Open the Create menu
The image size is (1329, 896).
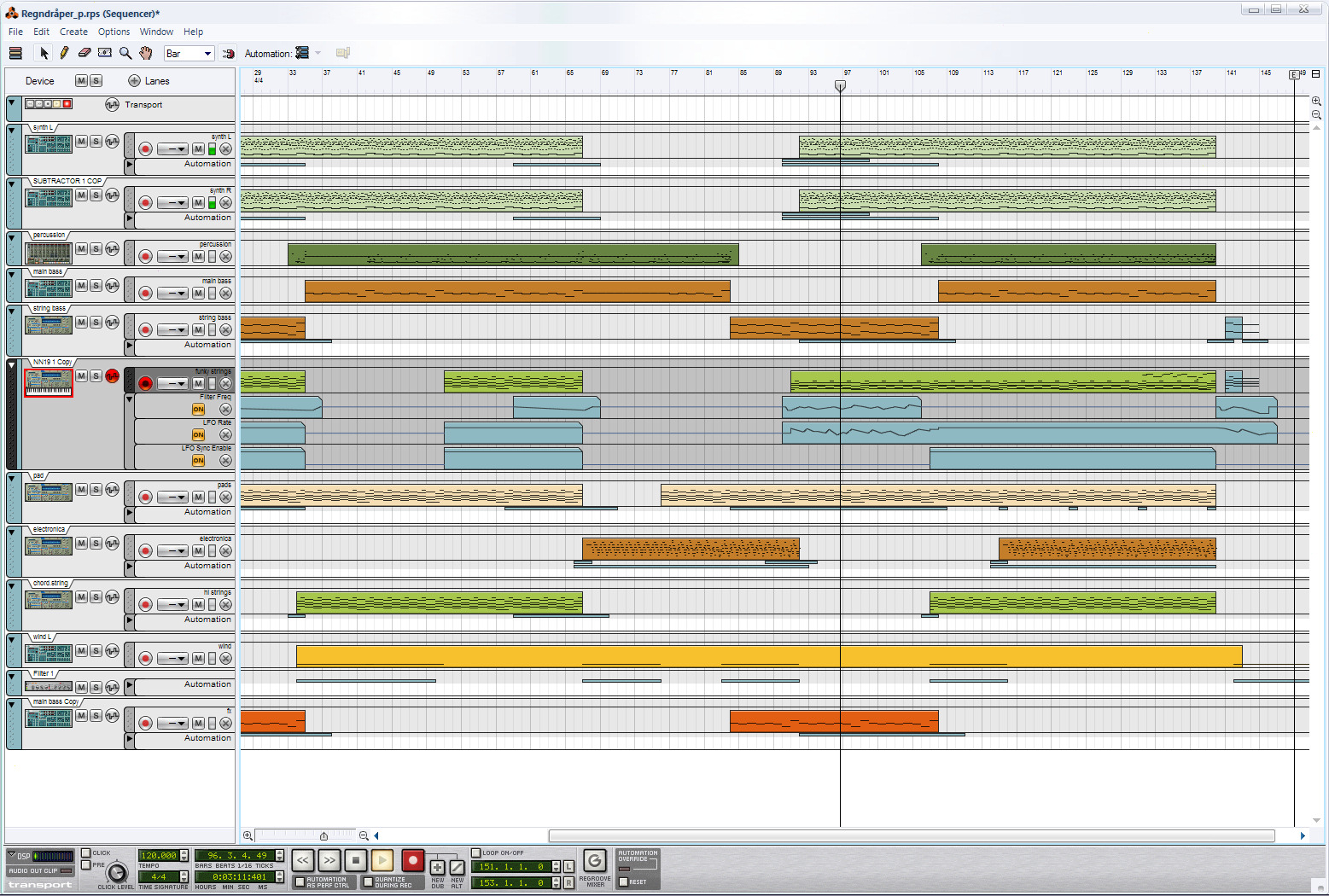(73, 32)
